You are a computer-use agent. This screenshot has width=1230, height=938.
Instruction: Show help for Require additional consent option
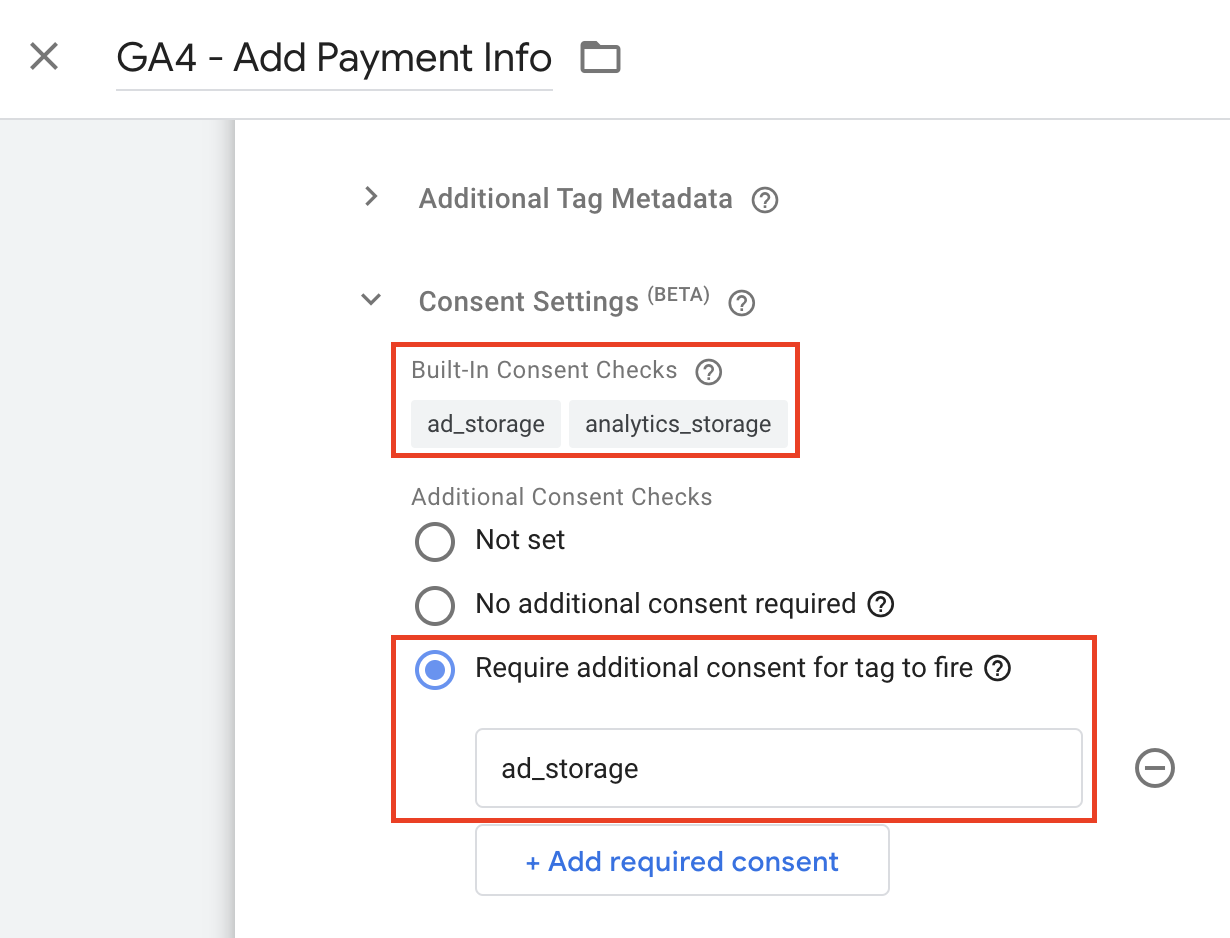[997, 668]
